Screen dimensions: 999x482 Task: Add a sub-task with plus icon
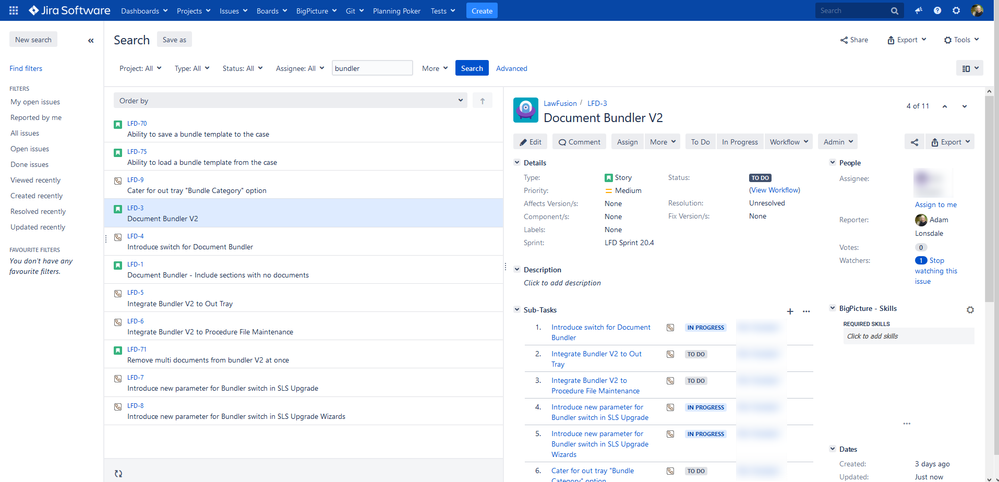click(790, 311)
